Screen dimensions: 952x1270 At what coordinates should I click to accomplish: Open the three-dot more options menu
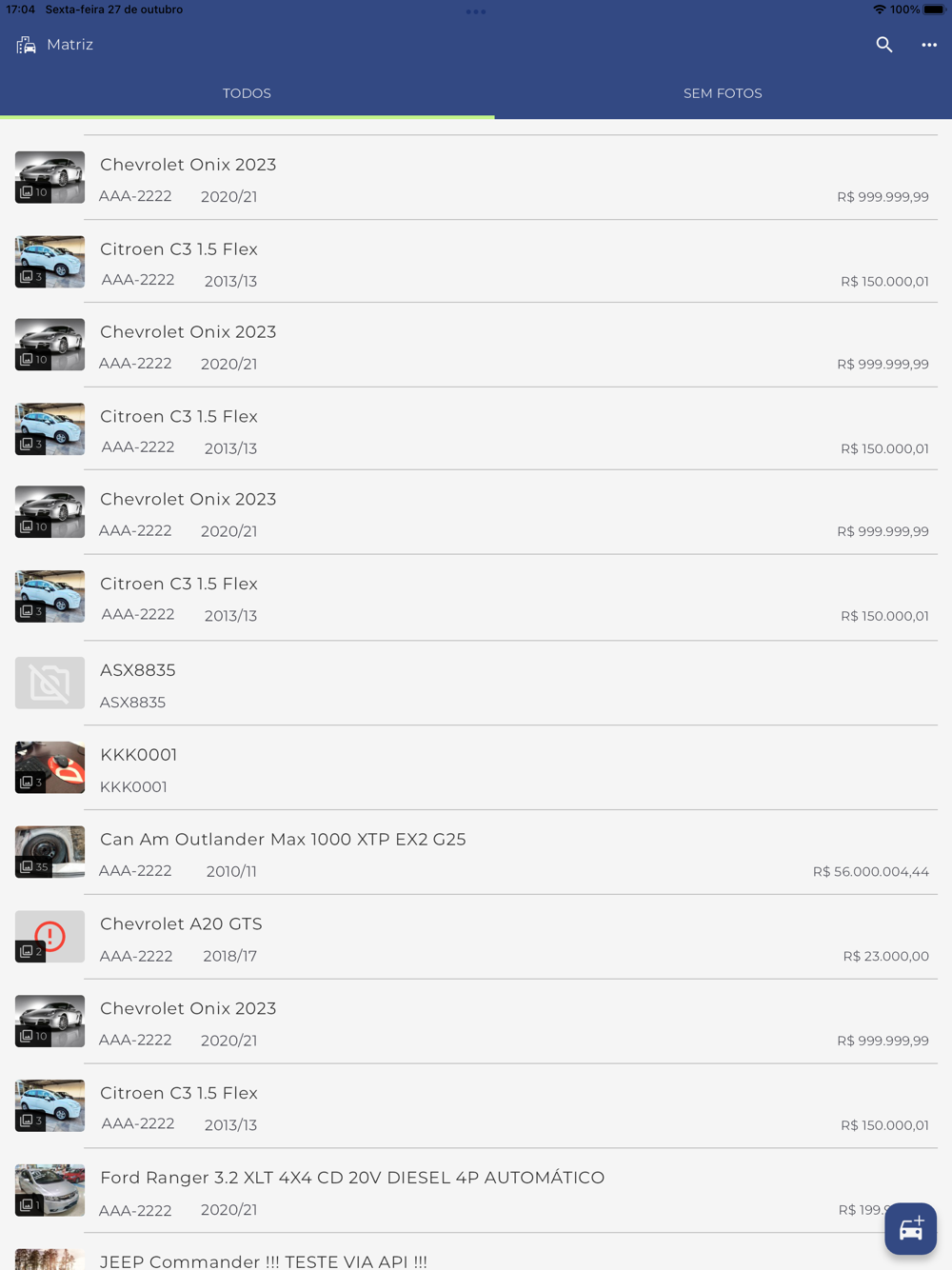pyautogui.click(x=929, y=45)
